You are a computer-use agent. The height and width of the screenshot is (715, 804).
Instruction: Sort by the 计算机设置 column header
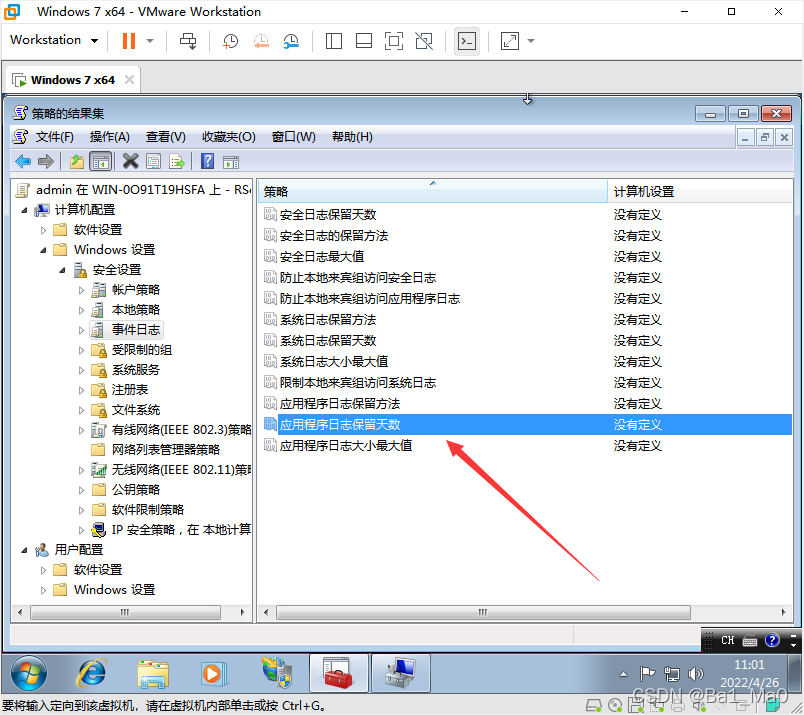pyautogui.click(x=699, y=192)
